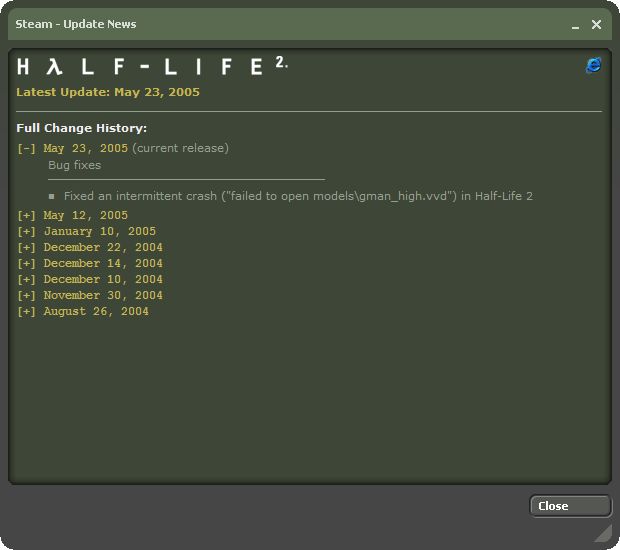
Task: Grab the window resize grip corner
Action: pyautogui.click(x=603, y=533)
